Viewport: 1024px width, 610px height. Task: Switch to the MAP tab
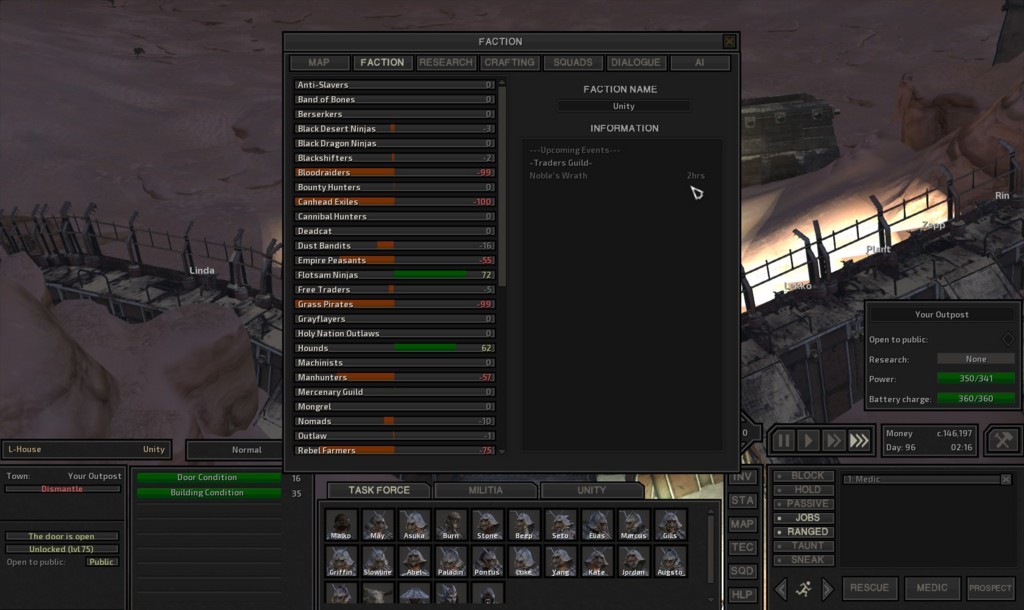point(319,63)
